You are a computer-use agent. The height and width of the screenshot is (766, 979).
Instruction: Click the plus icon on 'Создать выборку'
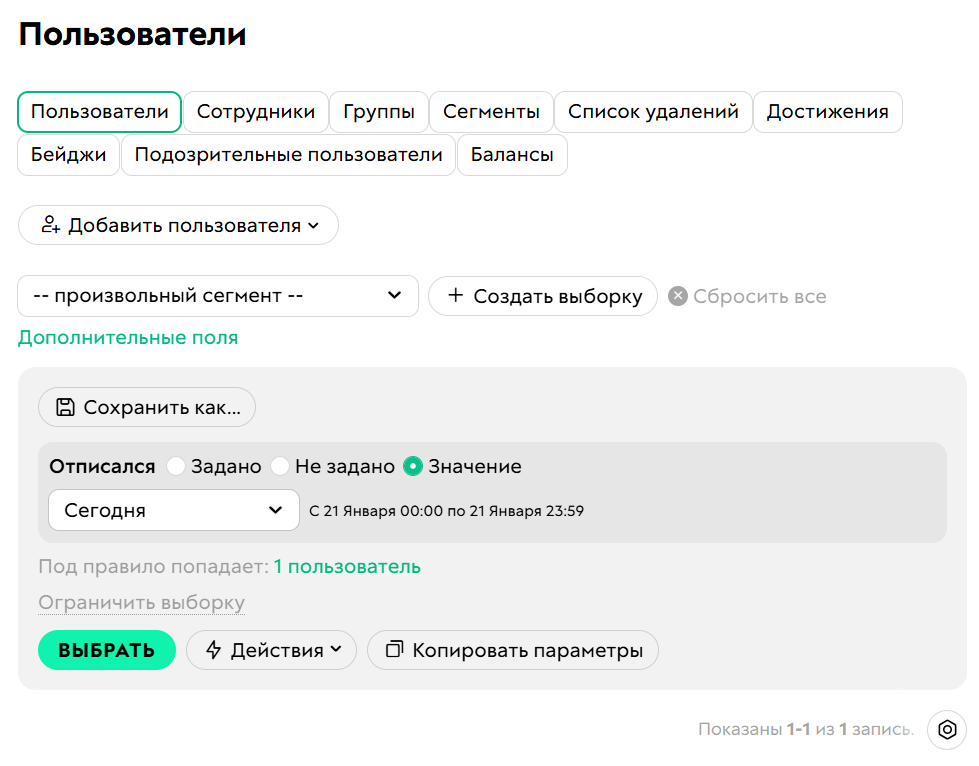click(x=455, y=296)
